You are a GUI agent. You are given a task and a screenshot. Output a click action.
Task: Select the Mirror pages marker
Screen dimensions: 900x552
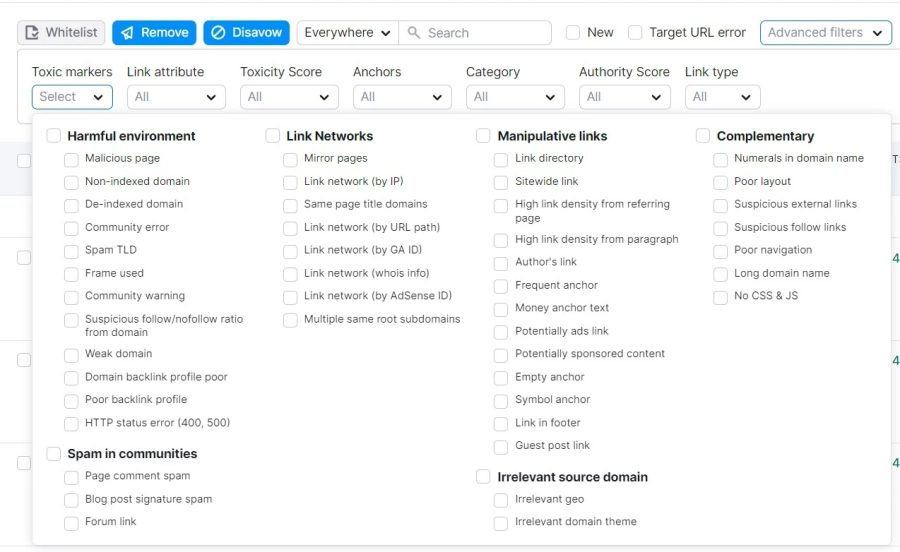pyautogui.click(x=290, y=160)
